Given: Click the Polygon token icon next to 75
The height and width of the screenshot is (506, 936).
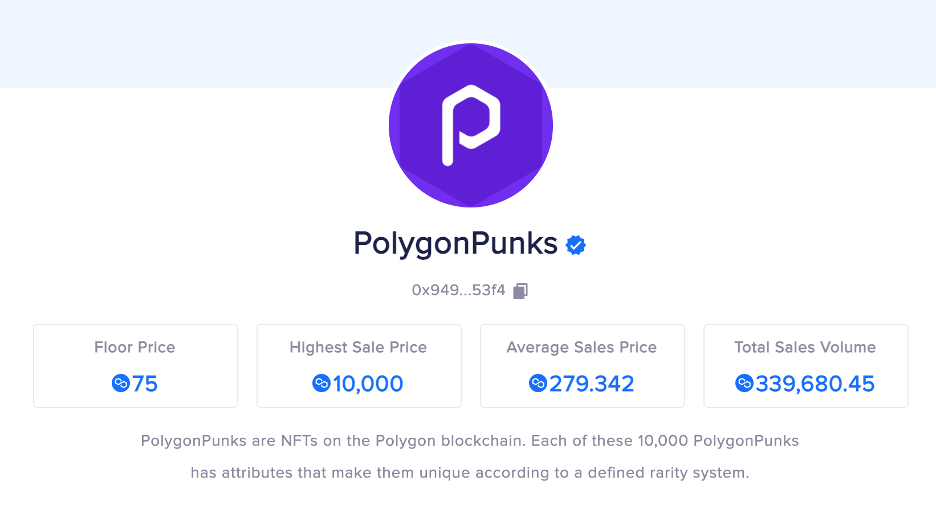Looking at the screenshot, I should 121,383.
